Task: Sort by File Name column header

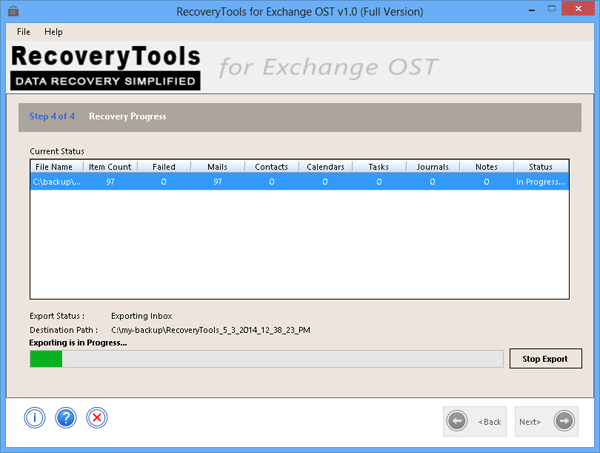Action: [57, 167]
